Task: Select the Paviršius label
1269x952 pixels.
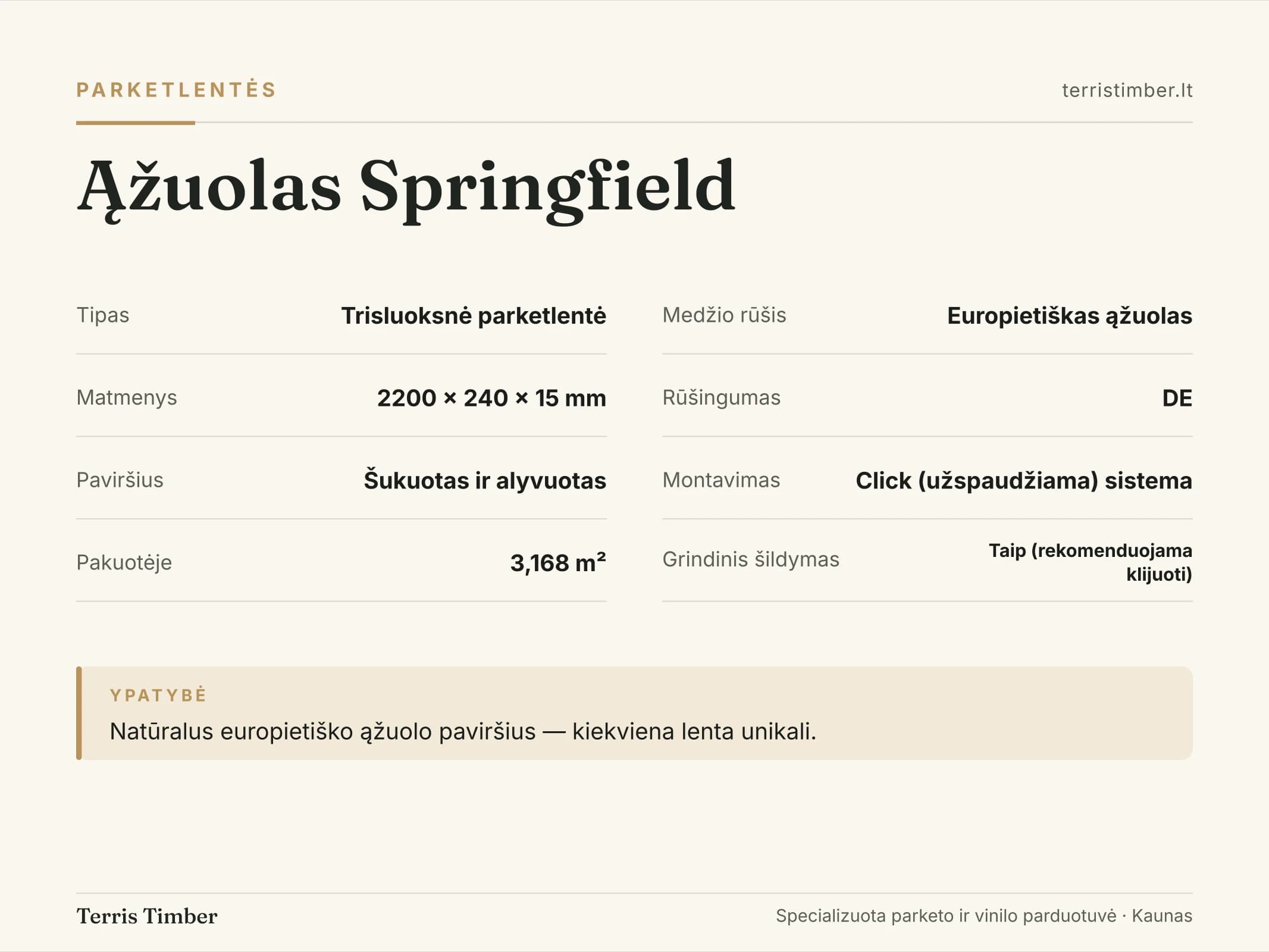Action: click(x=120, y=480)
